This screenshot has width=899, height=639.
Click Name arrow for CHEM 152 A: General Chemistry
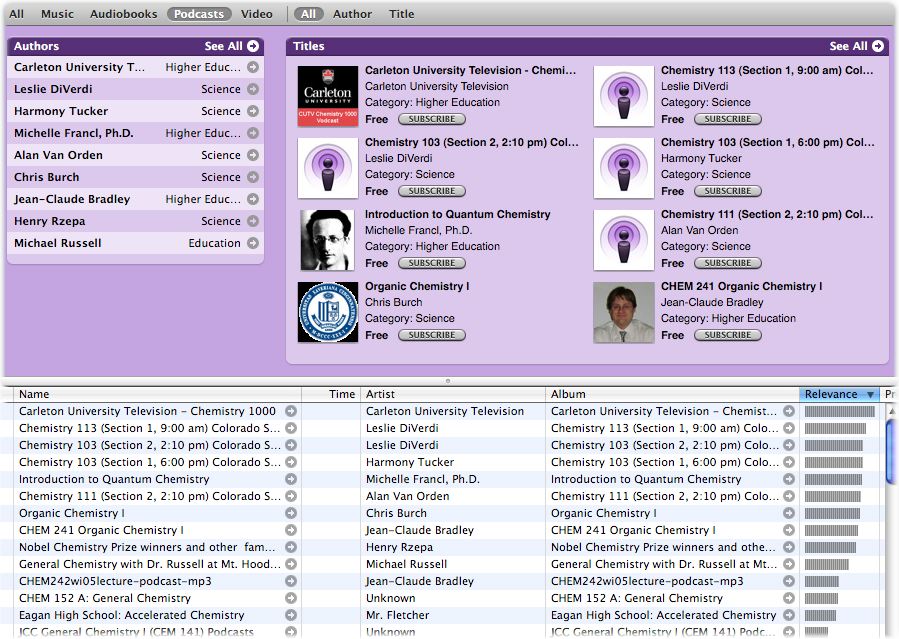coord(291,598)
